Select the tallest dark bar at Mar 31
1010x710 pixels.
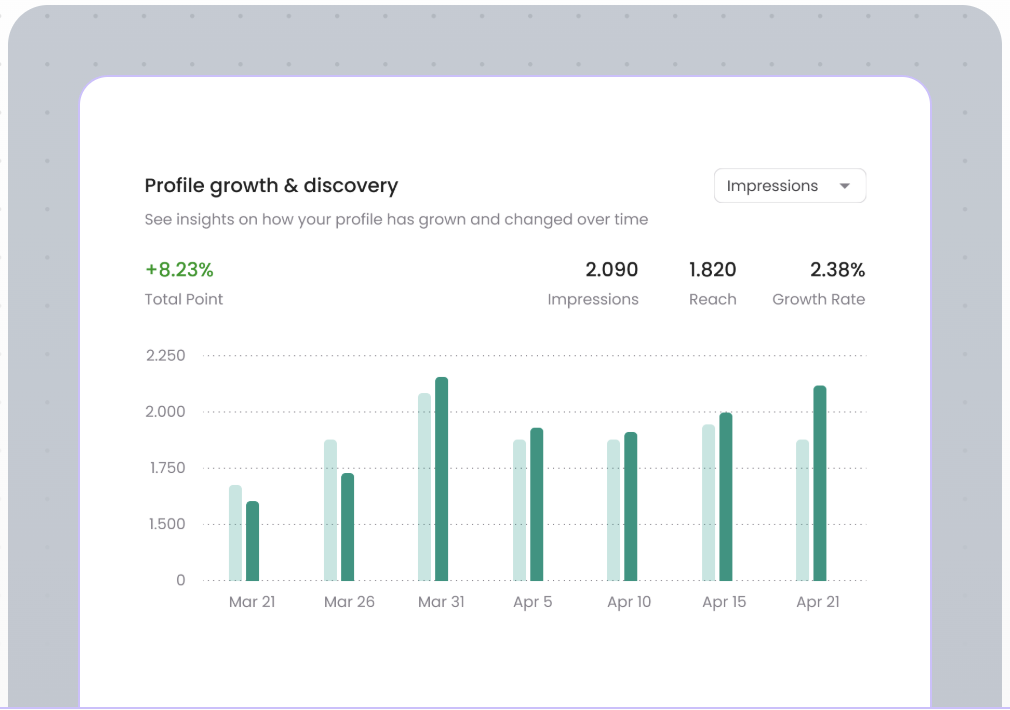tap(441, 479)
